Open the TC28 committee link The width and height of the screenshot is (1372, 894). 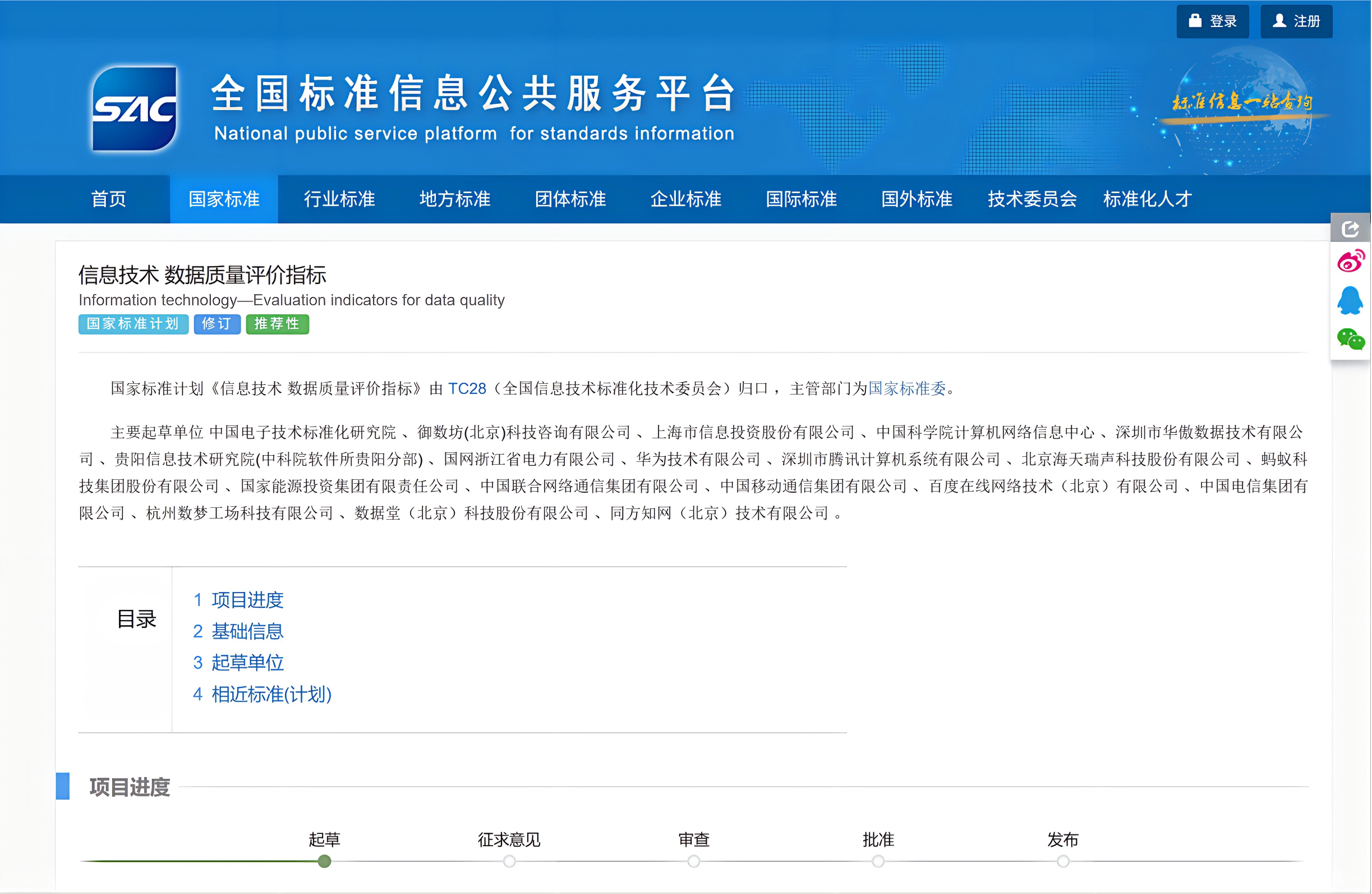tap(467, 389)
